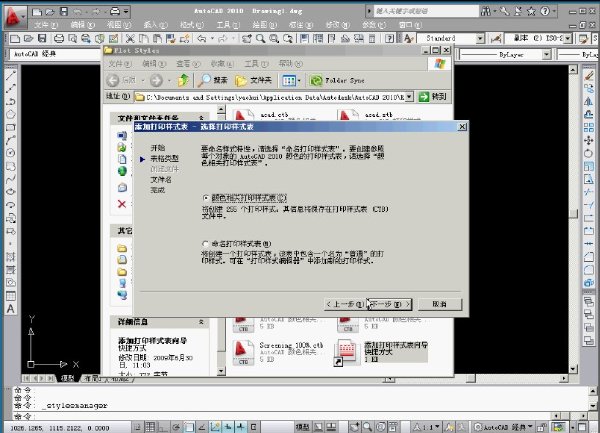Open the File menu in AutoCAD
This screenshot has width=600, height=433.
46,25
